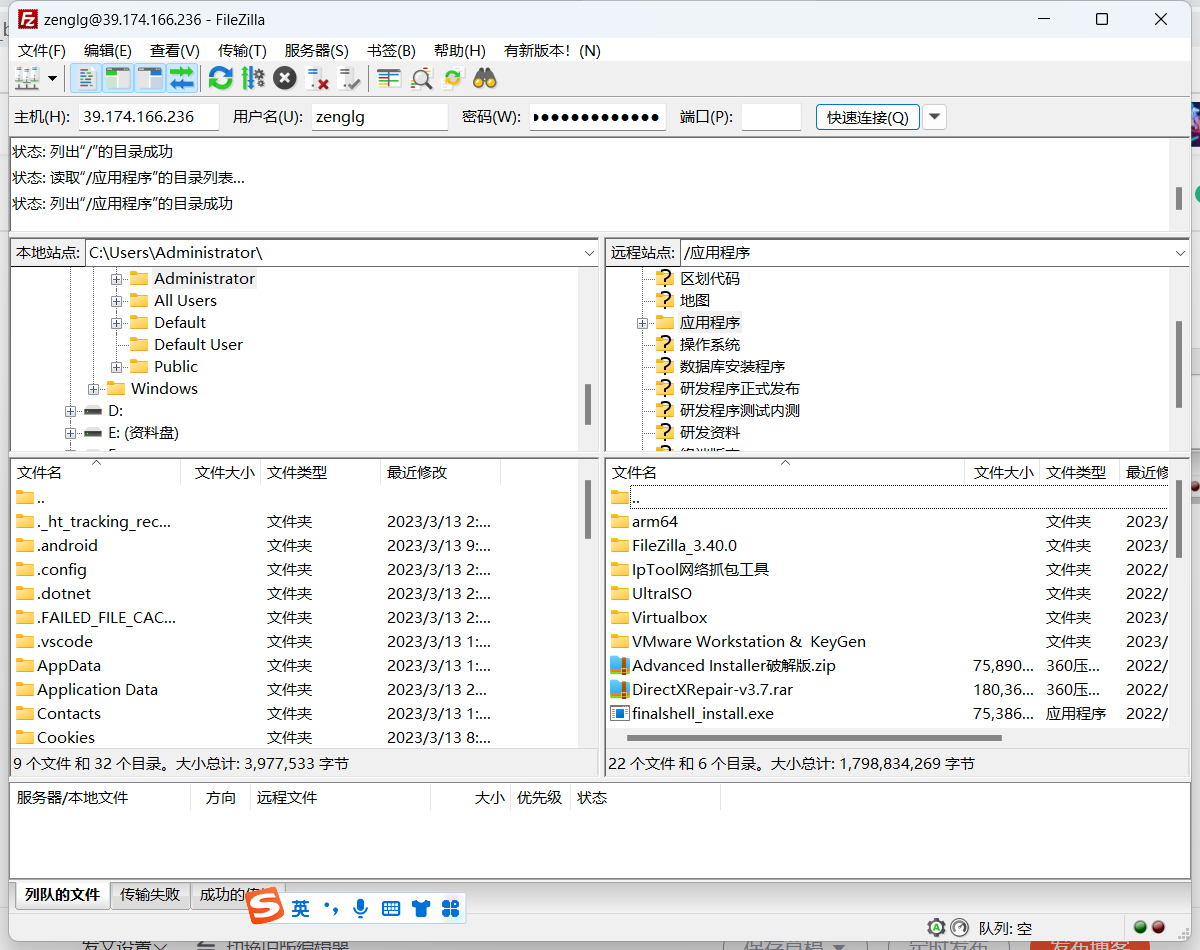Click the Sogou microphone icon in taskbar
Screen dimensions: 1200x950
point(360,908)
